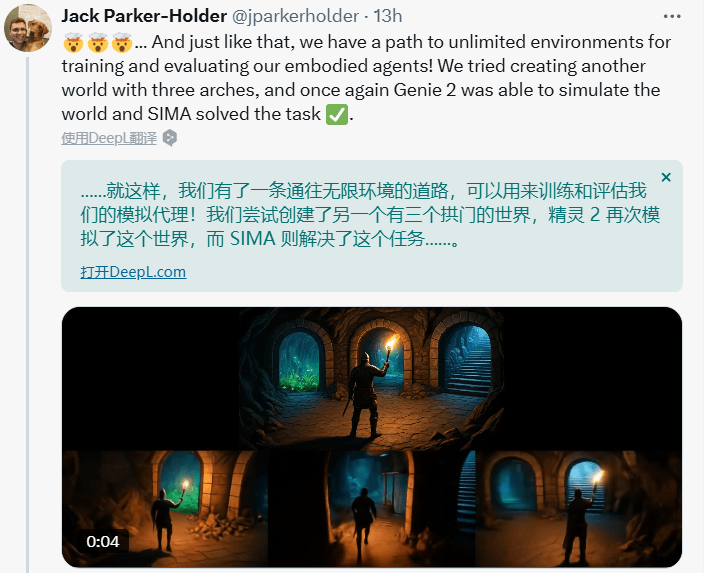Click the bottom-middle doorway video panel
This screenshot has width=709, height=573.
[x=372, y=509]
